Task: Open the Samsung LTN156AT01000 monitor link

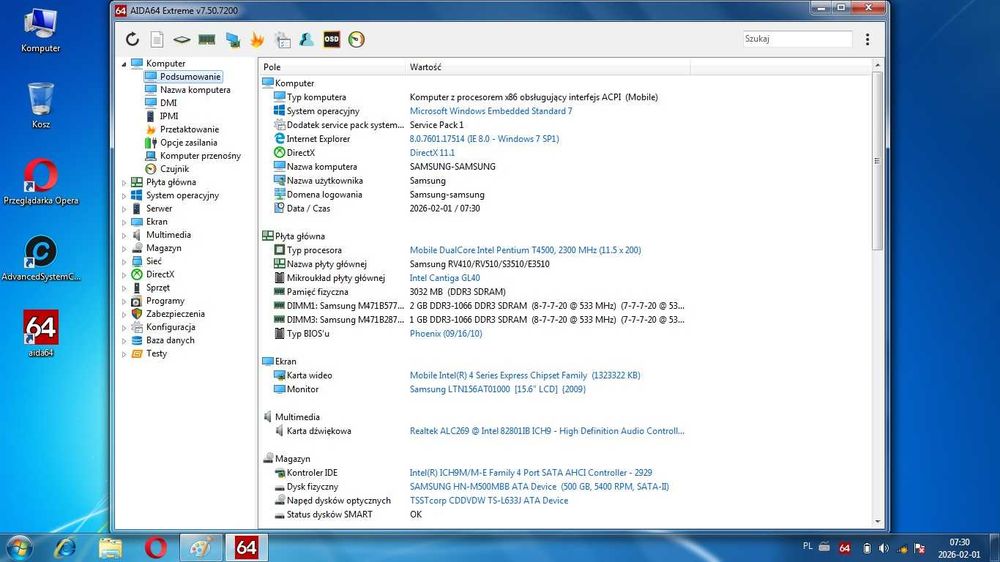Action: click(x=497, y=389)
